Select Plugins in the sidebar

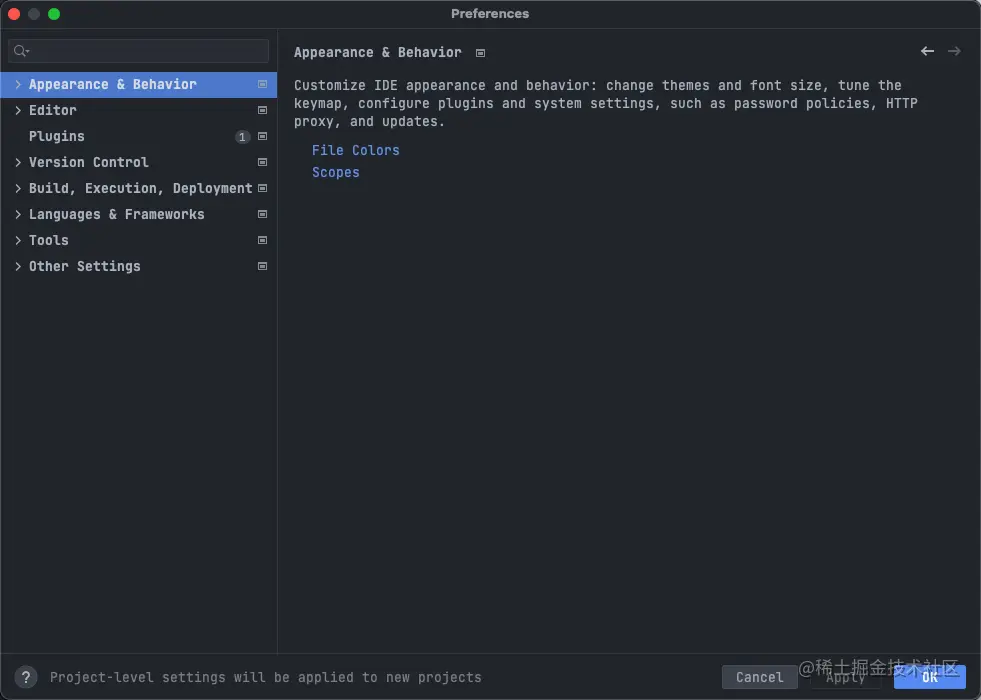coord(57,136)
